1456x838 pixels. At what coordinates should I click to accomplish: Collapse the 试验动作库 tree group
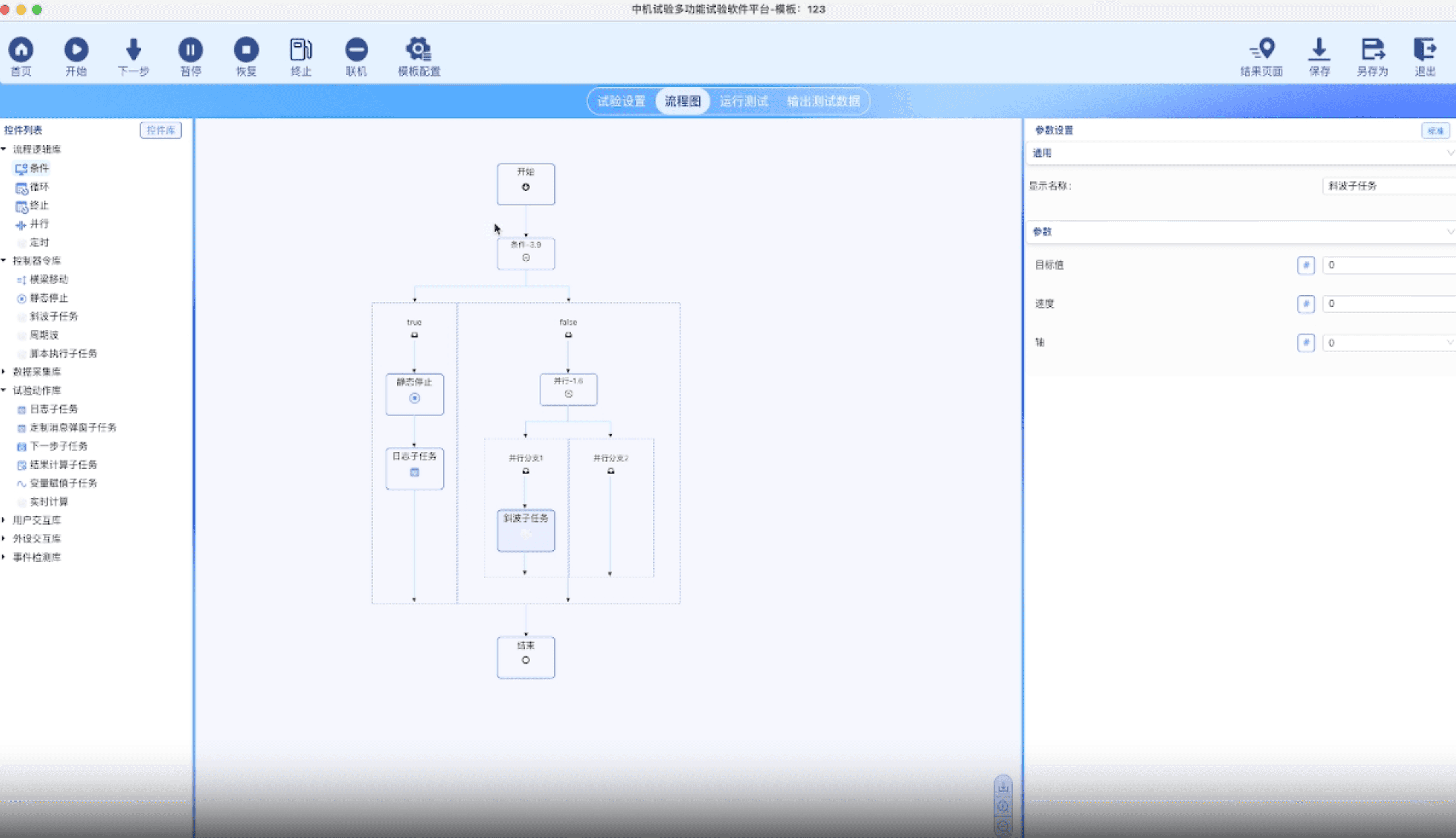4,390
